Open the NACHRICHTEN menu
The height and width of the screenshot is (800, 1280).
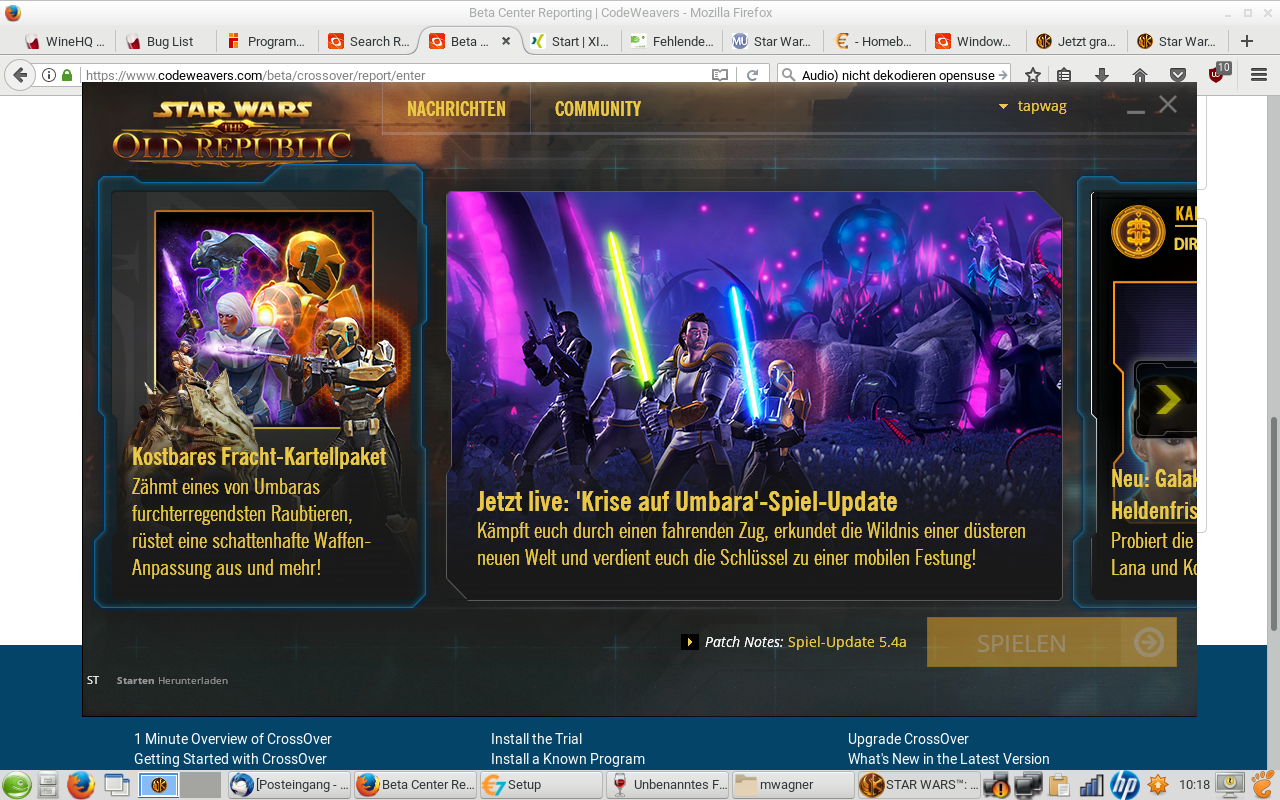tap(456, 109)
